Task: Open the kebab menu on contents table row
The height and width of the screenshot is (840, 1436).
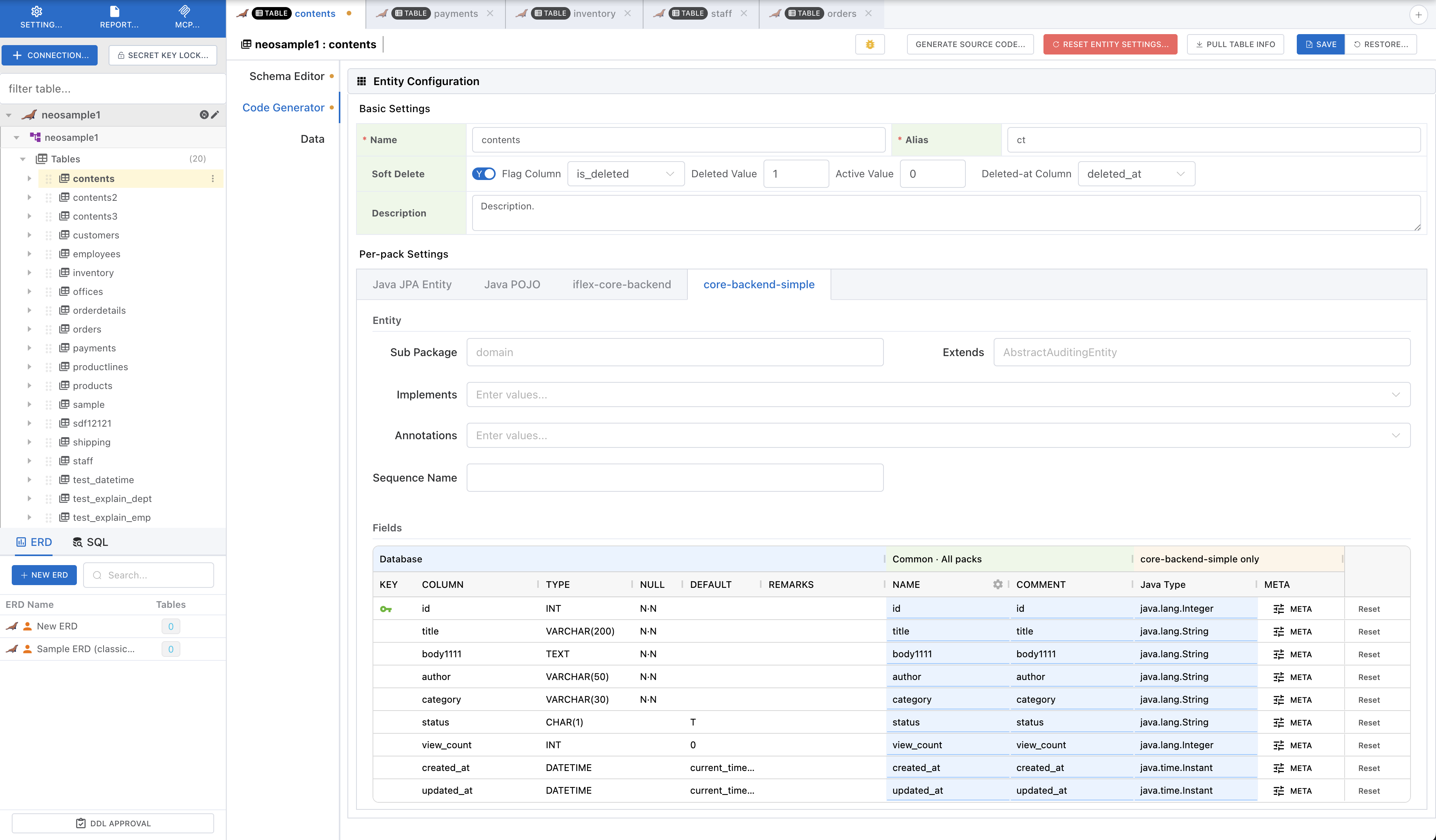Action: 213,178
